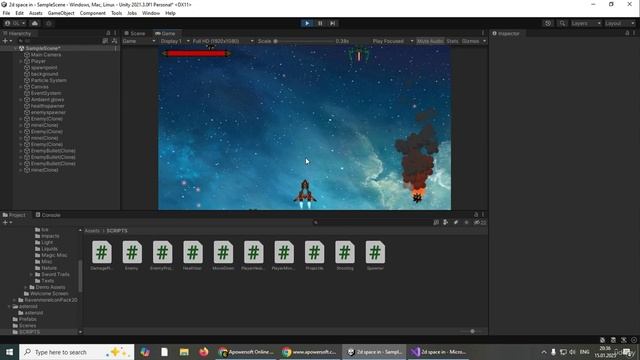Viewport: 640px width, 360px height.
Task: Select background object in Hierarchy
Action: pyautogui.click(x=44, y=74)
